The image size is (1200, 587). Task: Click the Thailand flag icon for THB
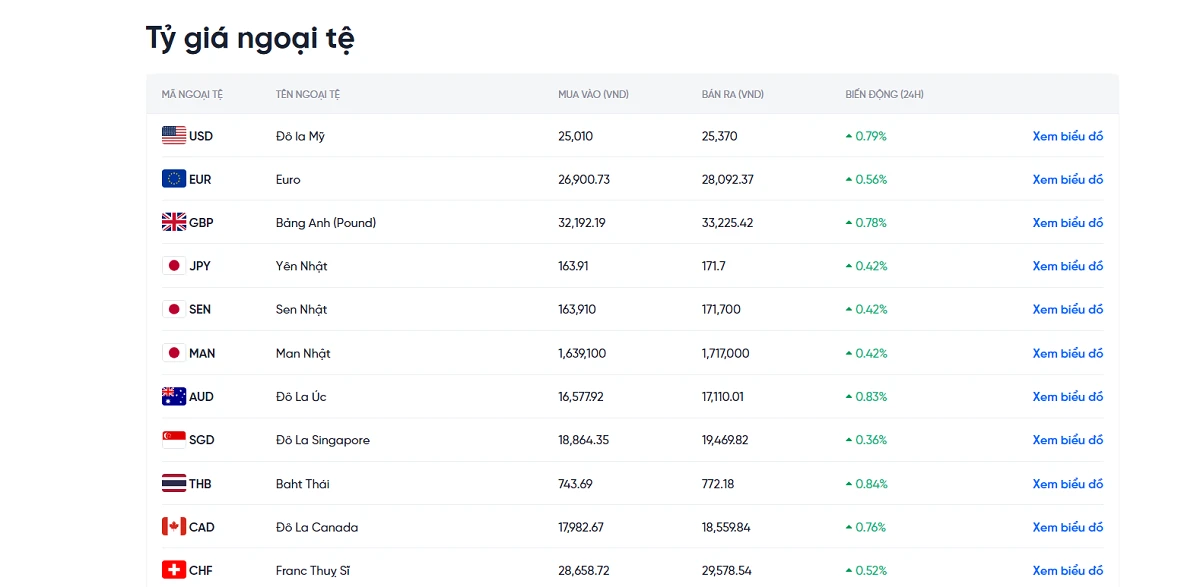174,483
